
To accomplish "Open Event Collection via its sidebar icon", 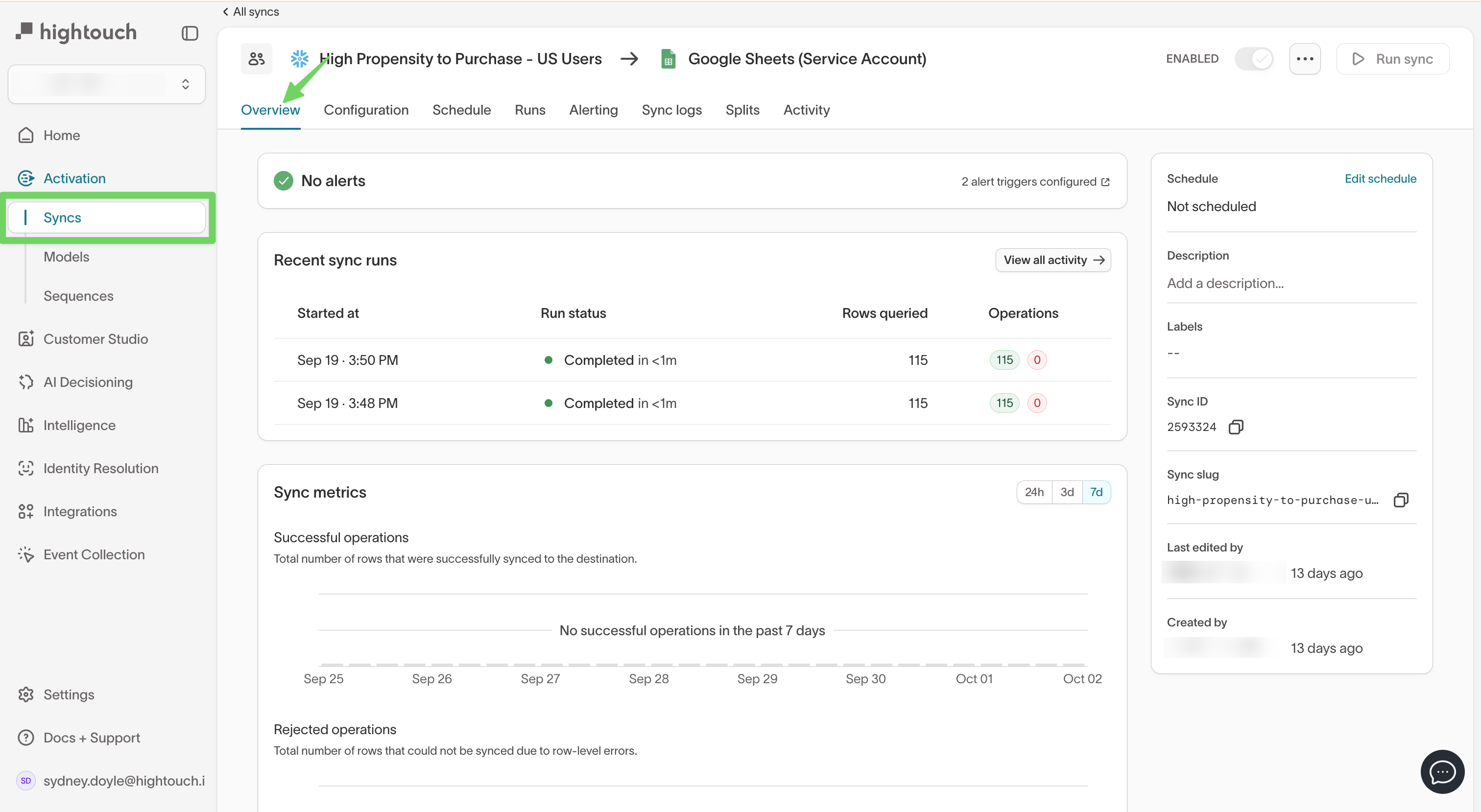I will [x=26, y=554].
